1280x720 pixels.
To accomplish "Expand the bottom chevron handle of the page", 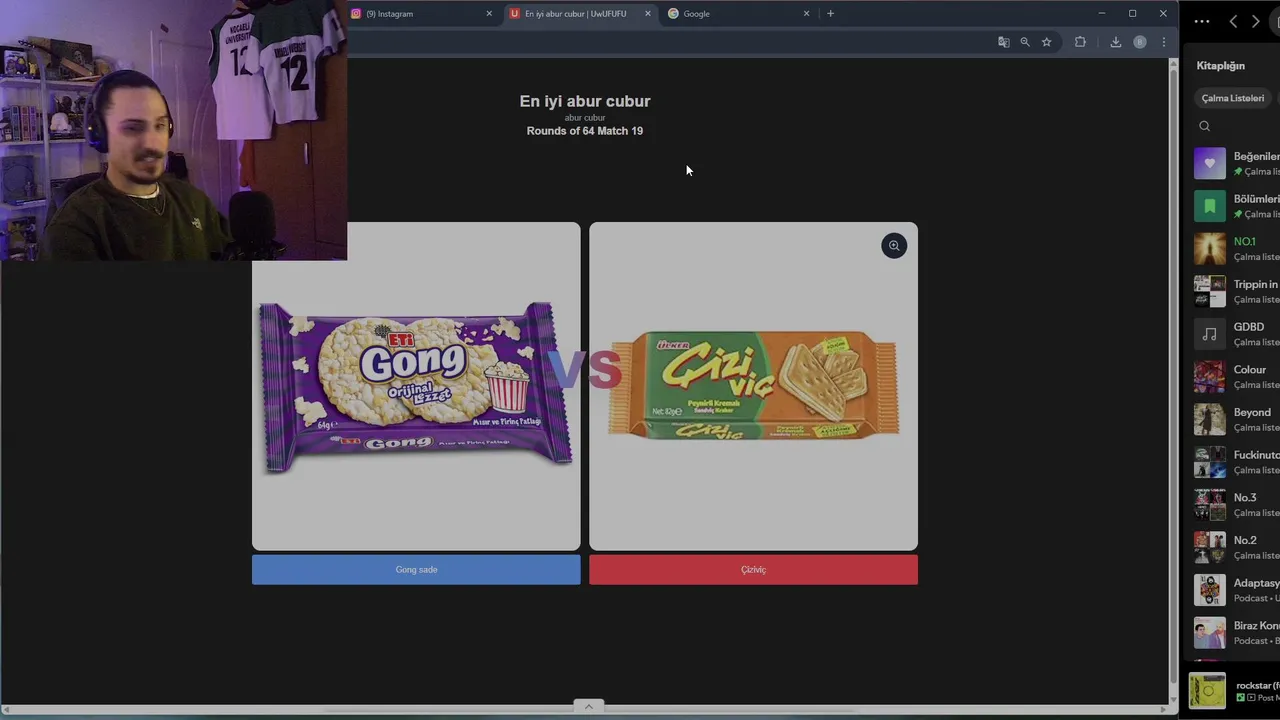I will tap(588, 706).
